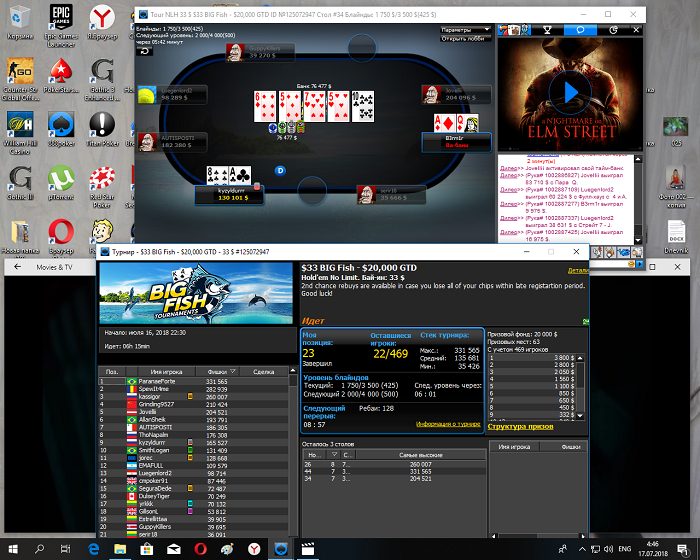The image size is (700, 560).
Task: Select the blue fish emote in chat
Action: point(623,253)
